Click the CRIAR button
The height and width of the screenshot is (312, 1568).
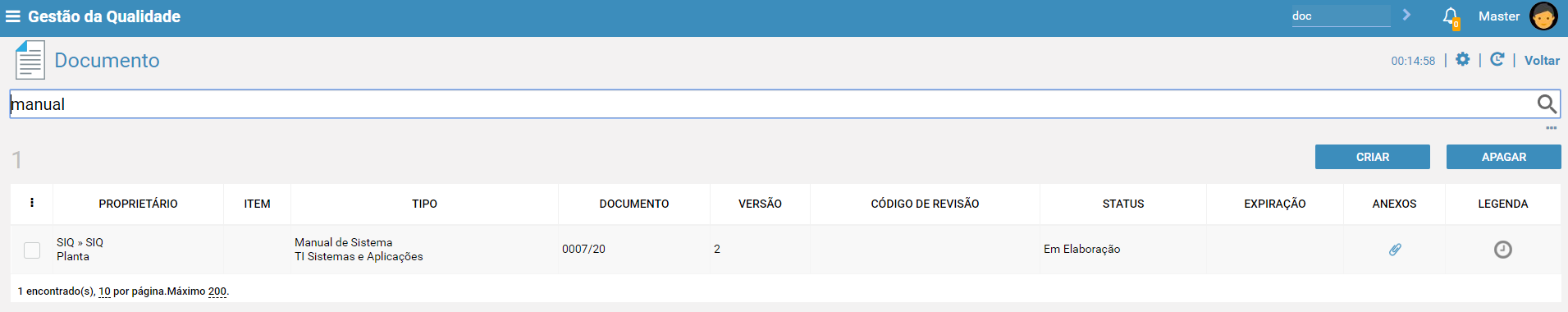1372,157
